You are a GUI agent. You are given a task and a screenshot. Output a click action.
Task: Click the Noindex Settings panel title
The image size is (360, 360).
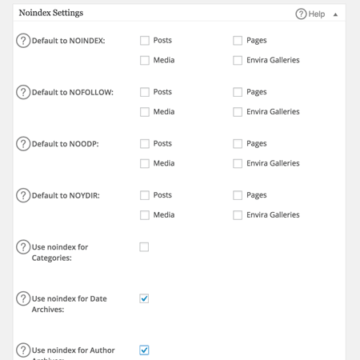51,13
